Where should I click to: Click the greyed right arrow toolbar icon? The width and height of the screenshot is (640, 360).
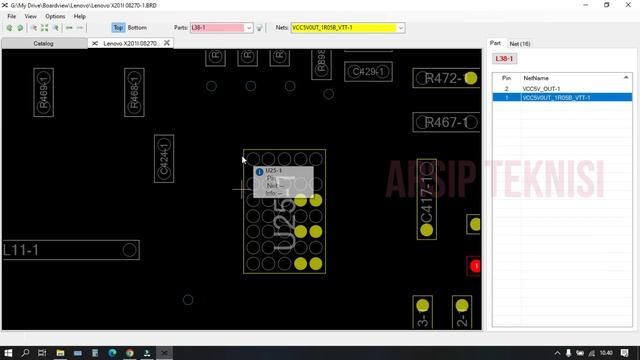80,28
